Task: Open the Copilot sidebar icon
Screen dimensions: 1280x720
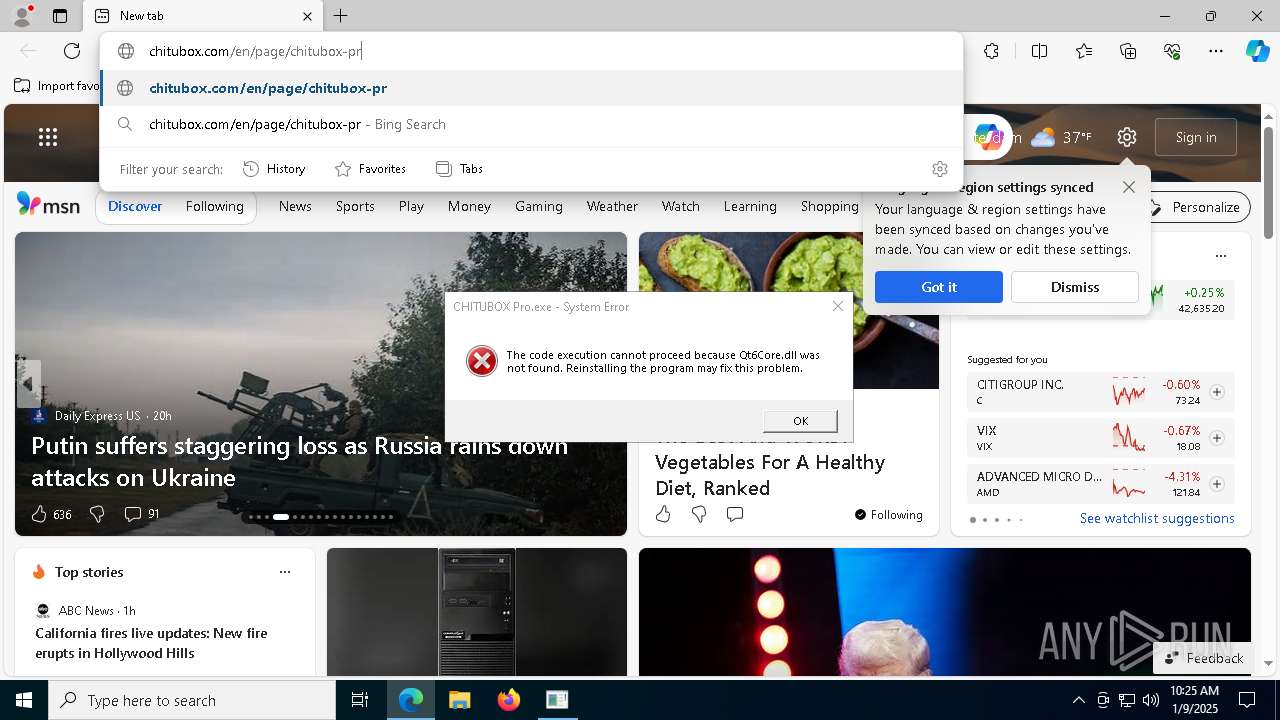Action: pyautogui.click(x=1257, y=51)
